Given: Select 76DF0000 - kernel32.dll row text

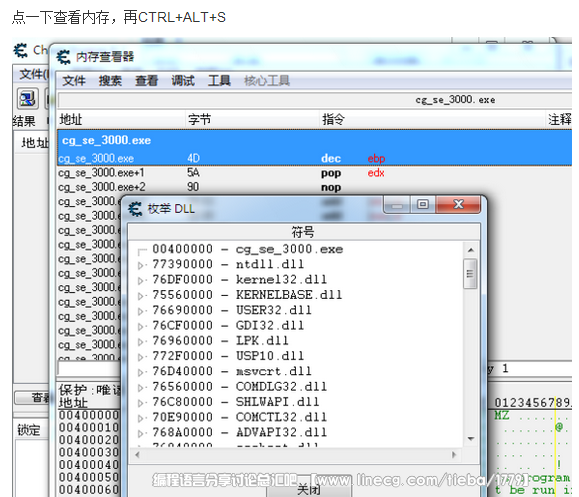Looking at the screenshot, I should click(240, 280).
